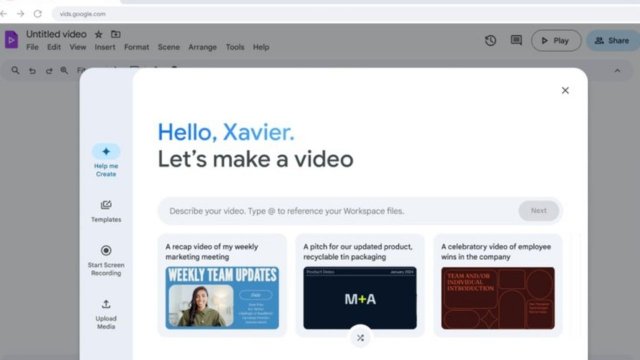This screenshot has width=640, height=360.
Task: Choose Upload Media option
Action: click(106, 314)
